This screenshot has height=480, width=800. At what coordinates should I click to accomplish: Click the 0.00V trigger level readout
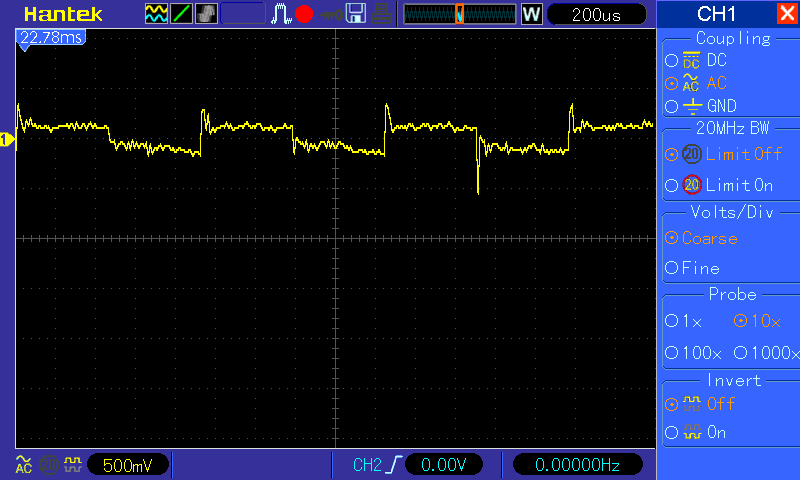point(443,465)
